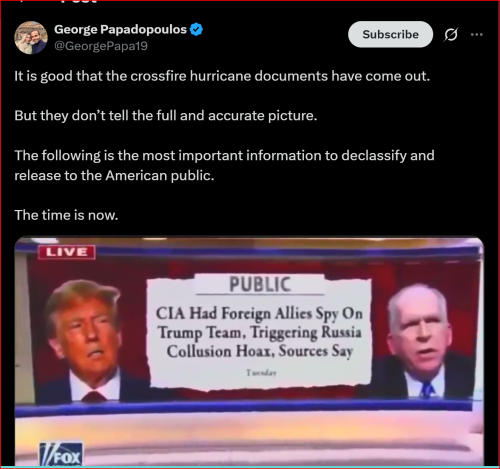Click the PUBLIC header in the video graphic
Viewport: 500px width, 469px height.
pyautogui.click(x=260, y=284)
